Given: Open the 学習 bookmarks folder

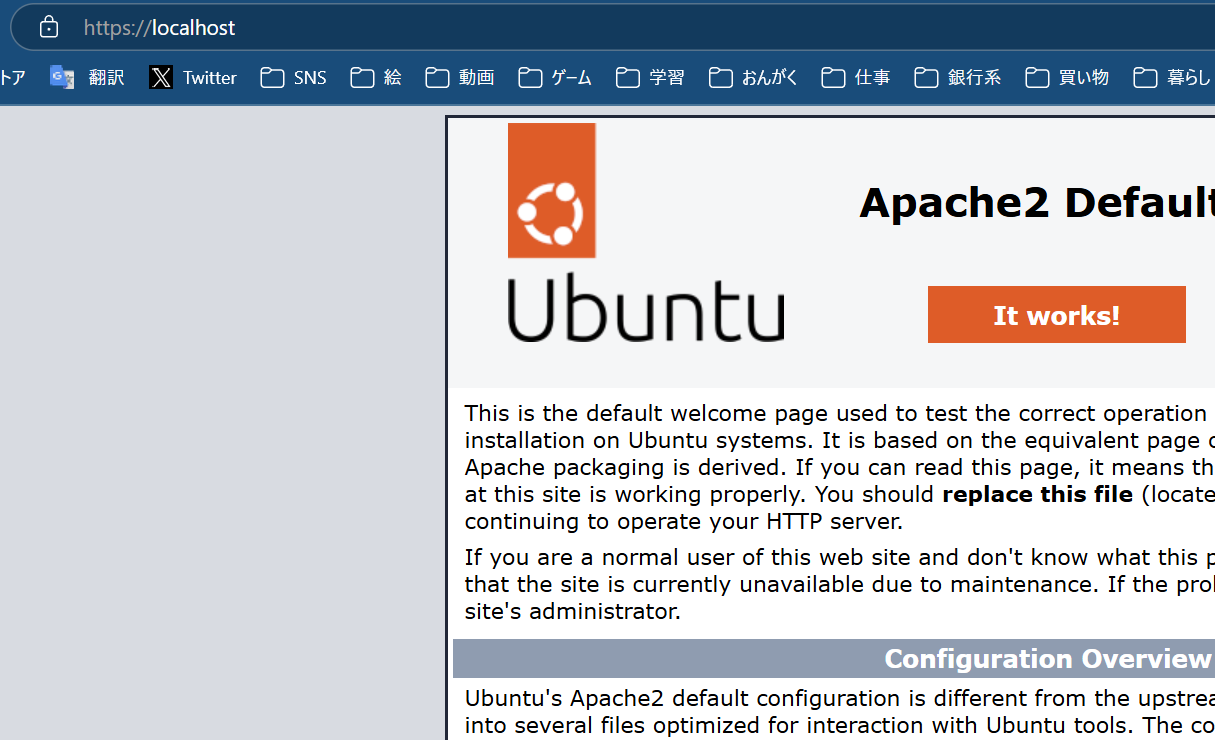Looking at the screenshot, I should (650, 77).
